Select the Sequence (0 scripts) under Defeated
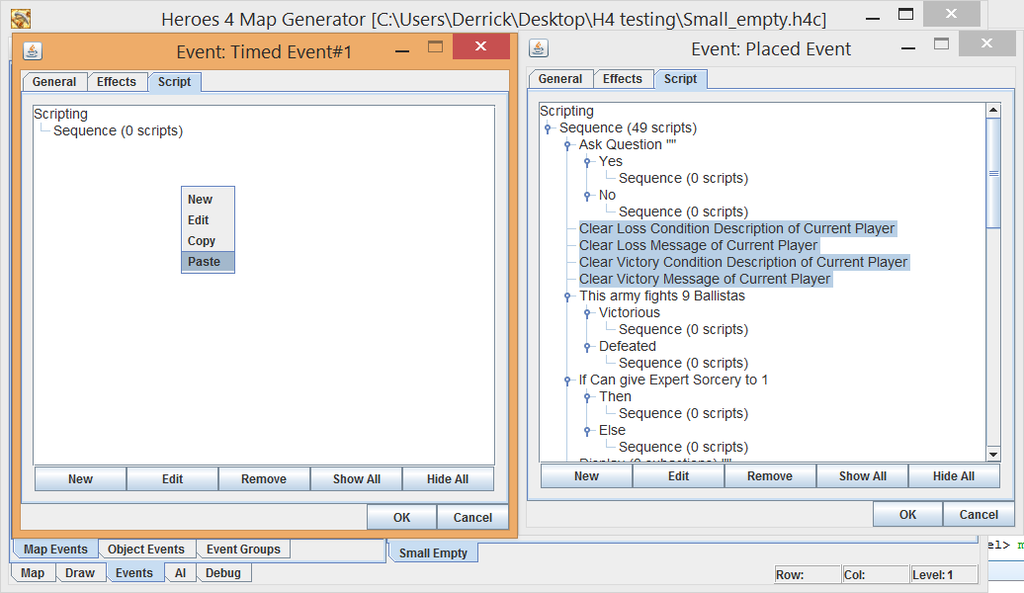Image resolution: width=1024 pixels, height=593 pixels. [x=683, y=363]
